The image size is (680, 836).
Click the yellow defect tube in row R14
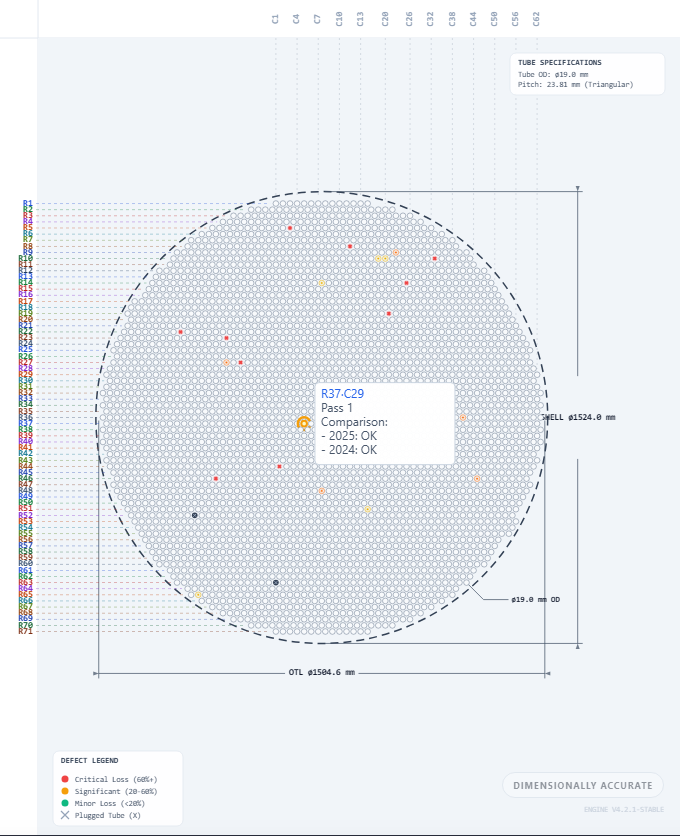pyautogui.click(x=322, y=283)
